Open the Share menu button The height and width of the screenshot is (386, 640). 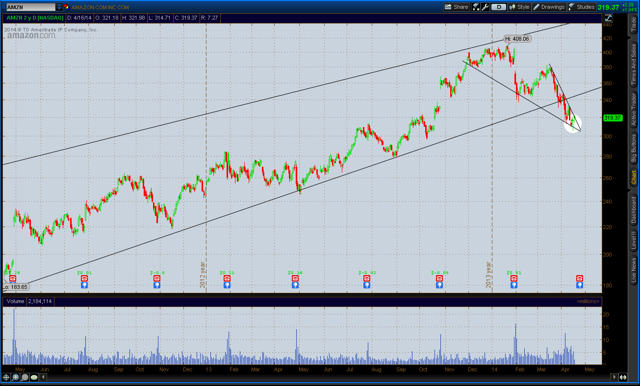point(456,7)
